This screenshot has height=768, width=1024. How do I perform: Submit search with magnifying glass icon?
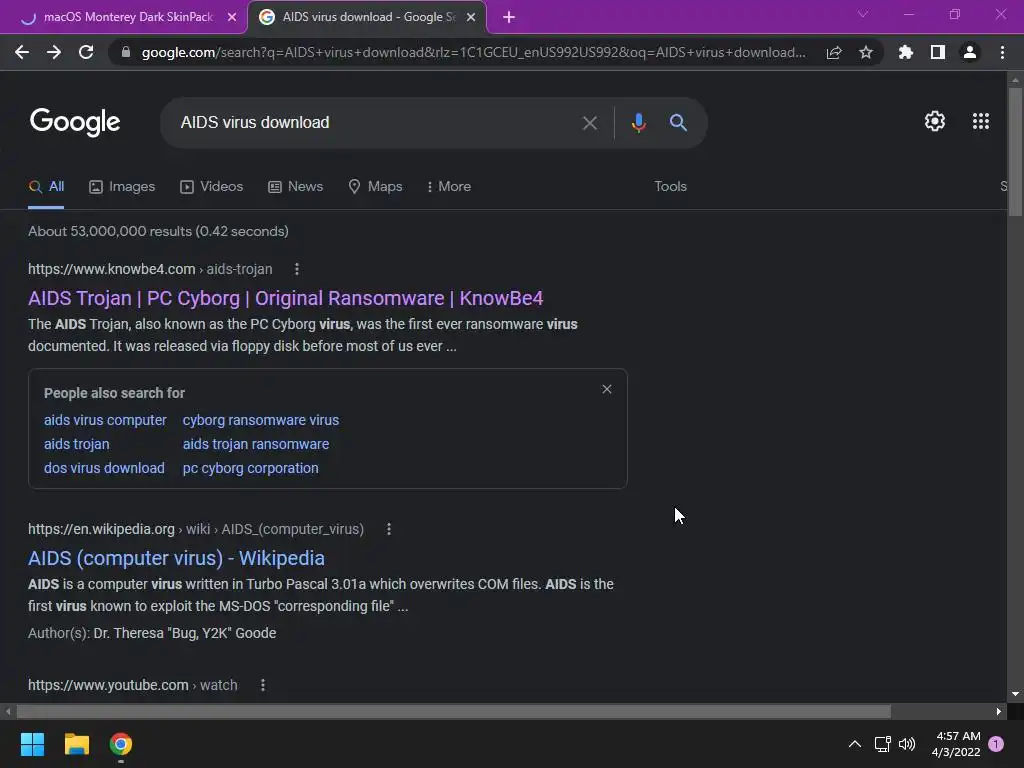[678, 123]
